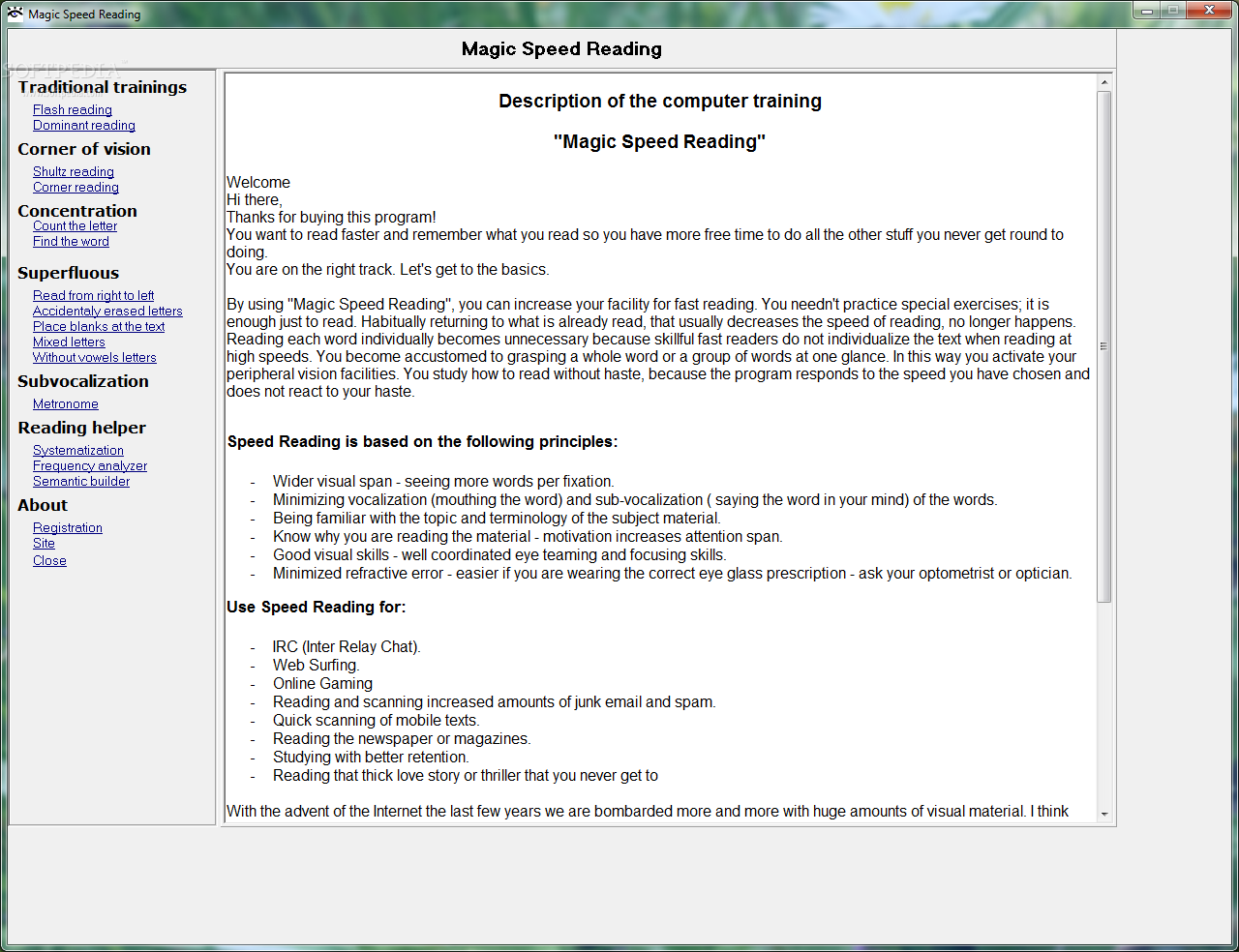Click 'Good visual skills' principle line
This screenshot has height=952, width=1239.
point(499,555)
